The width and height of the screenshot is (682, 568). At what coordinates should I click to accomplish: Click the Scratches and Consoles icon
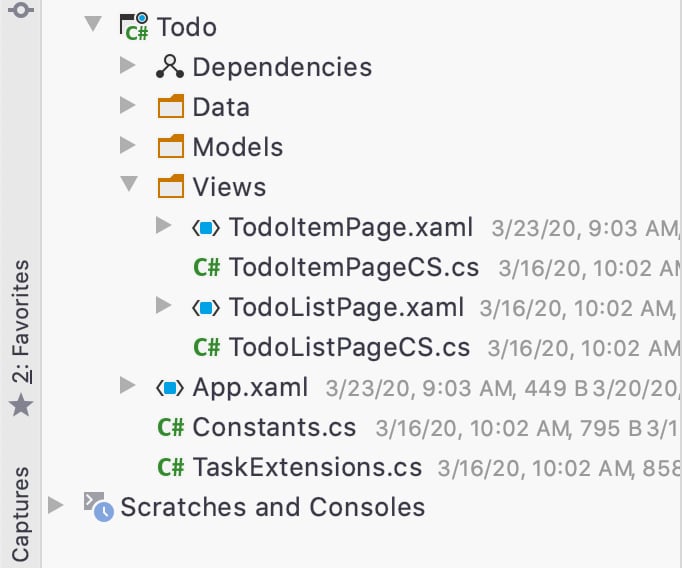tap(98, 507)
